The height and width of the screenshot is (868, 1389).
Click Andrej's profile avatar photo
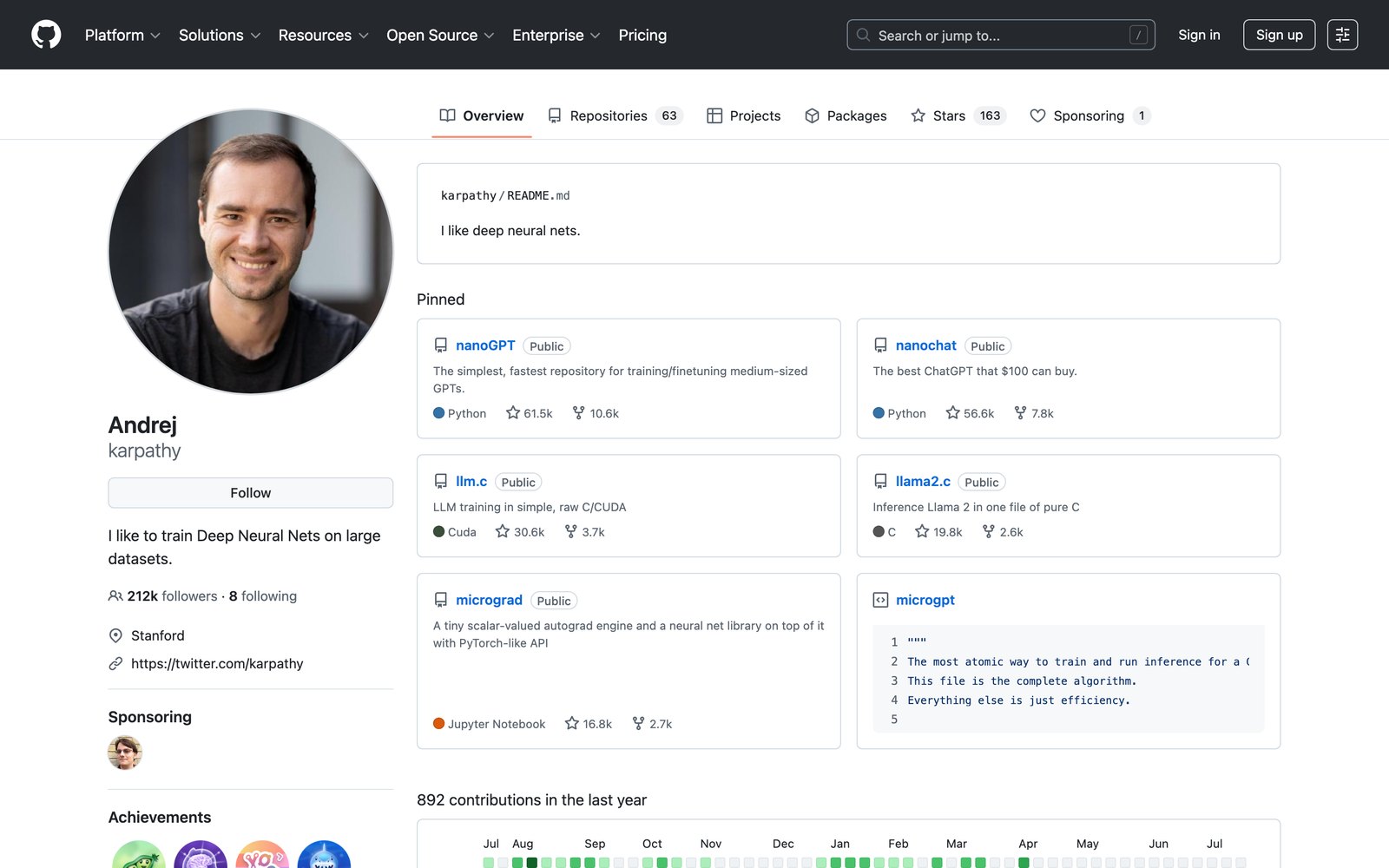[251, 251]
